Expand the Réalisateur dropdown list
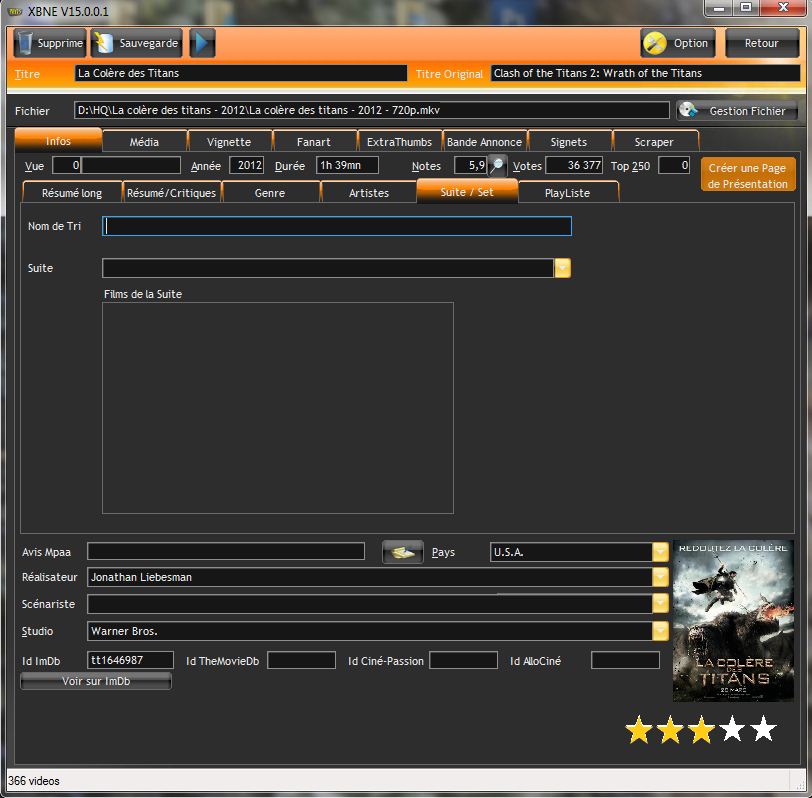This screenshot has width=812, height=798. pyautogui.click(x=660, y=577)
